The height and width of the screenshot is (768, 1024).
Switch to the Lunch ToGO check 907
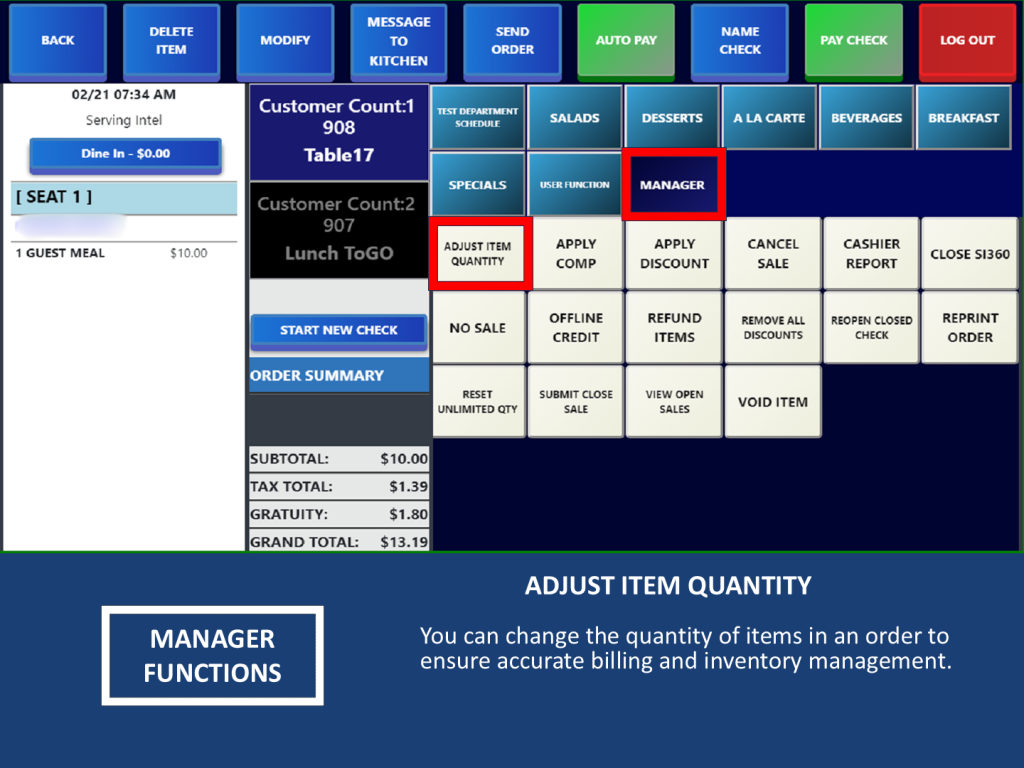click(x=338, y=229)
